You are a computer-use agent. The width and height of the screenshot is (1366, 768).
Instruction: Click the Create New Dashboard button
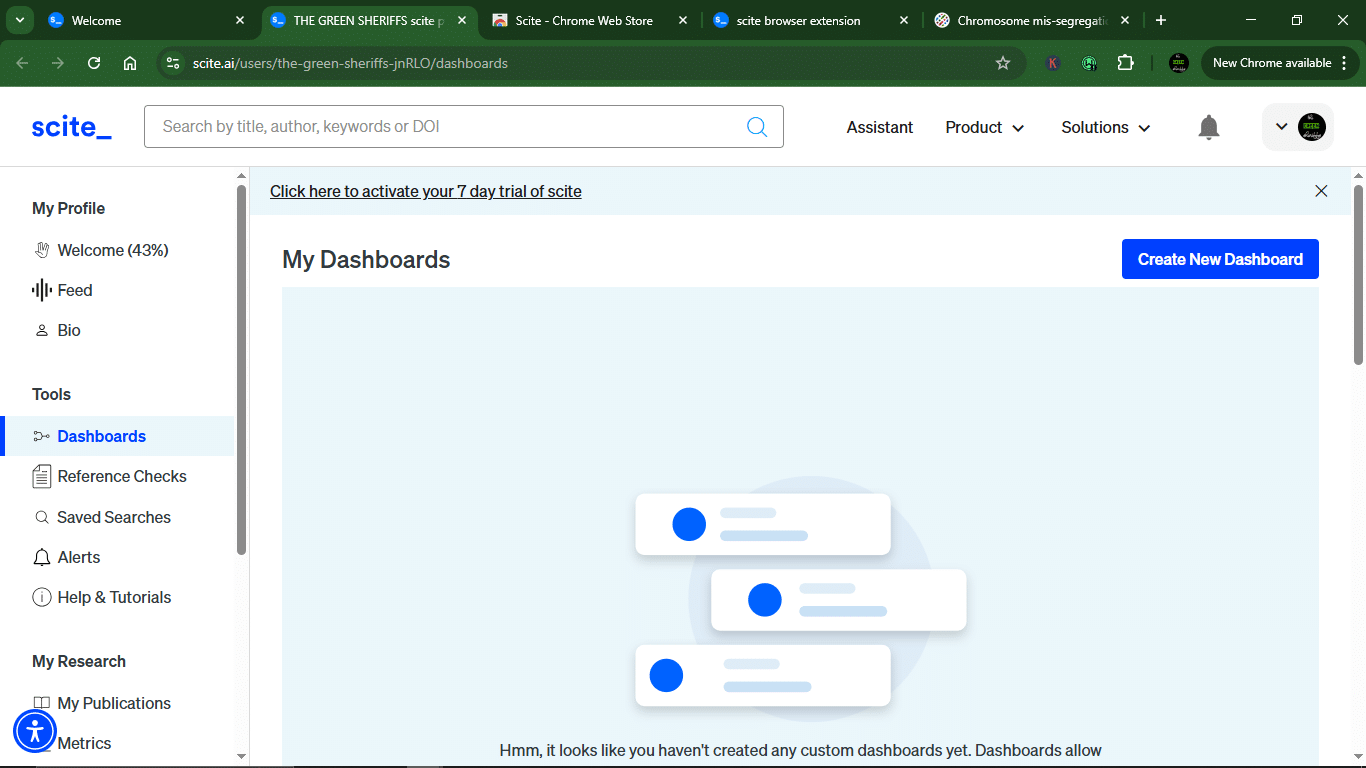1220,259
